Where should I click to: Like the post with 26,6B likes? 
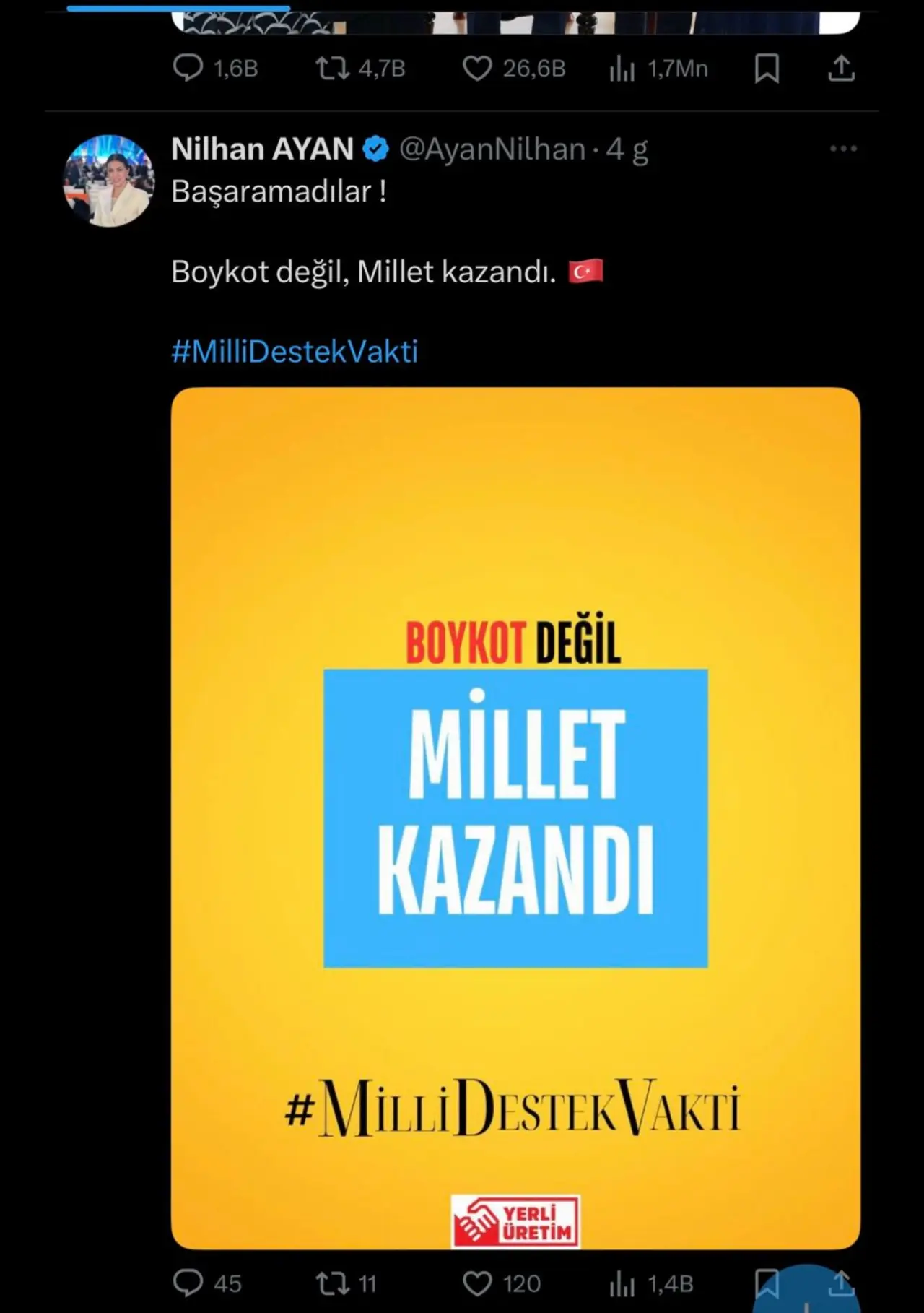[x=513, y=69]
